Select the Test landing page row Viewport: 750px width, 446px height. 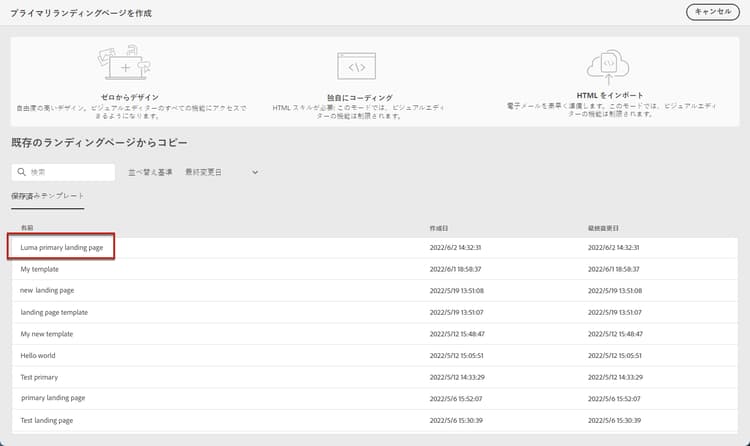pos(375,420)
